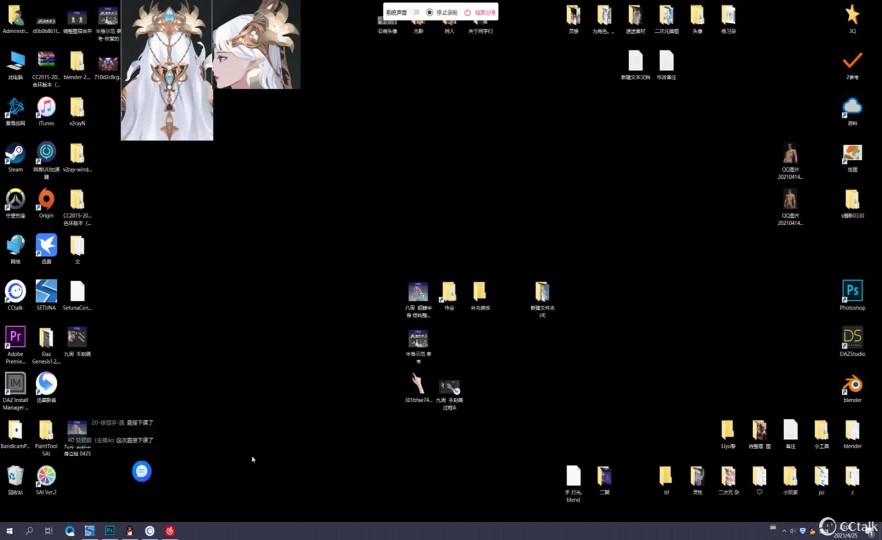The width and height of the screenshot is (882, 540).
Task: Select the side-profile character reference image
Action: pyautogui.click(x=256, y=44)
